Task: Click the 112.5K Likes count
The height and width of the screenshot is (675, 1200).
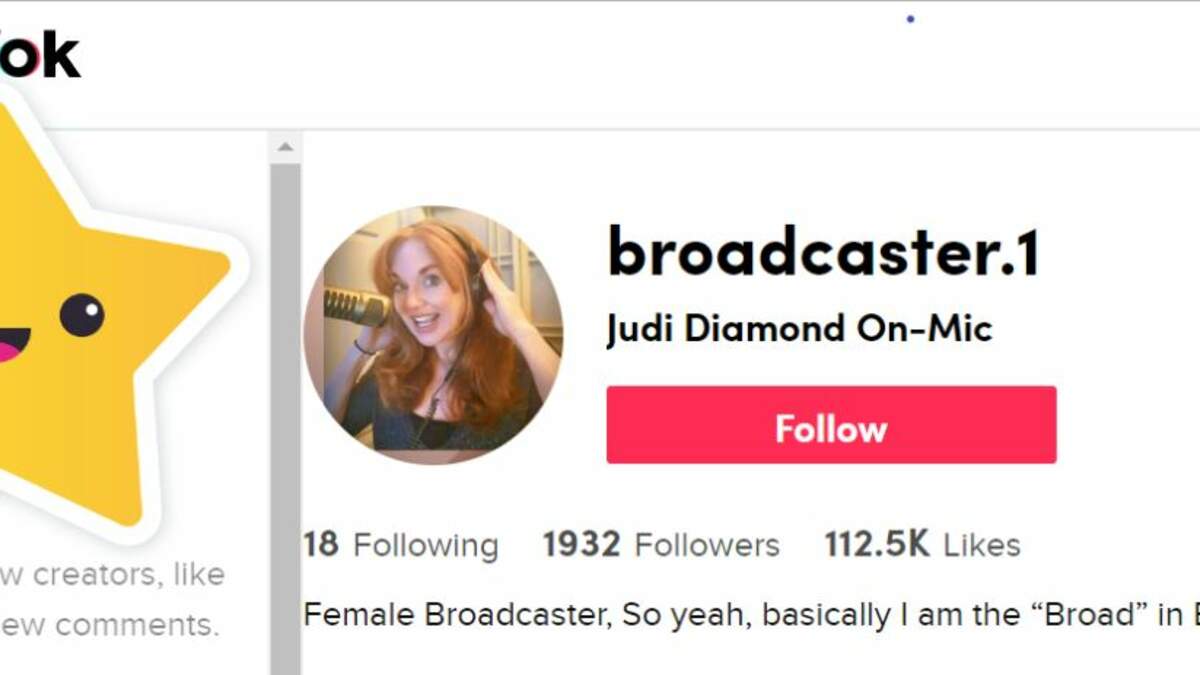Action: (922, 545)
